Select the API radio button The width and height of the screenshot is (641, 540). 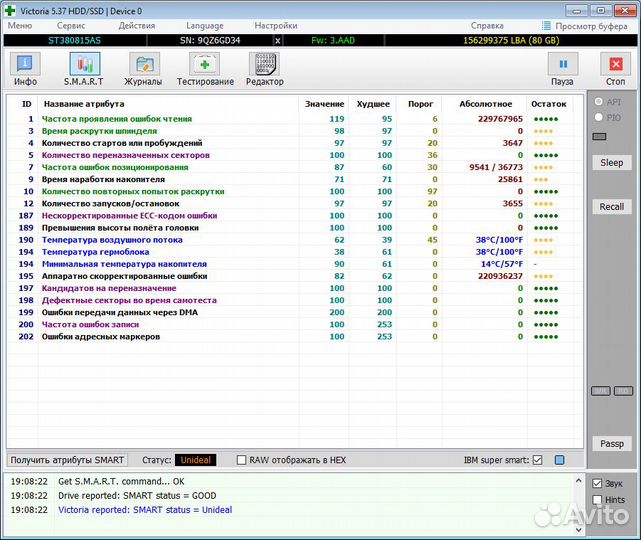tap(598, 101)
